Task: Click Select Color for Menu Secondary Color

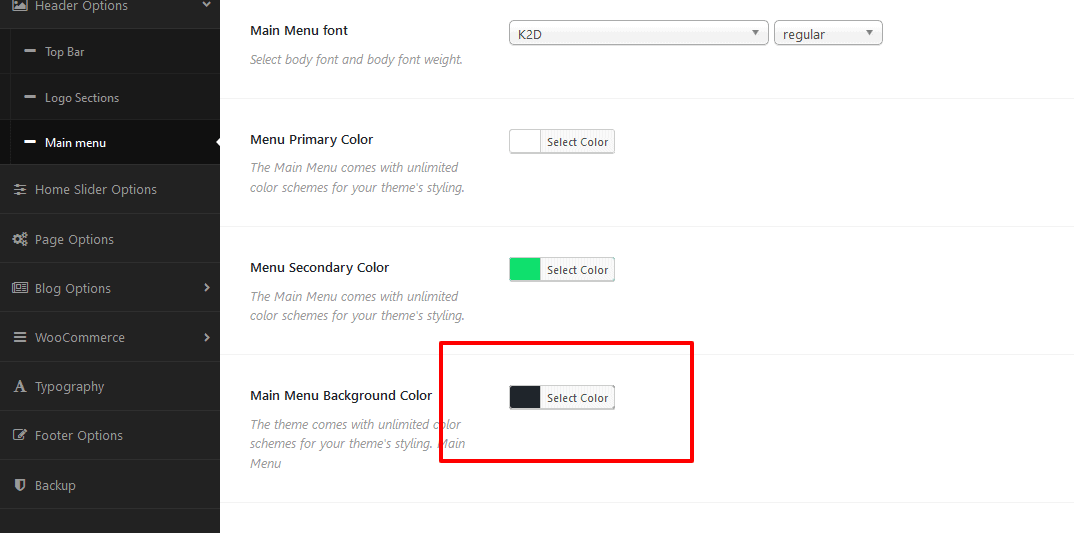Action: click(x=577, y=270)
